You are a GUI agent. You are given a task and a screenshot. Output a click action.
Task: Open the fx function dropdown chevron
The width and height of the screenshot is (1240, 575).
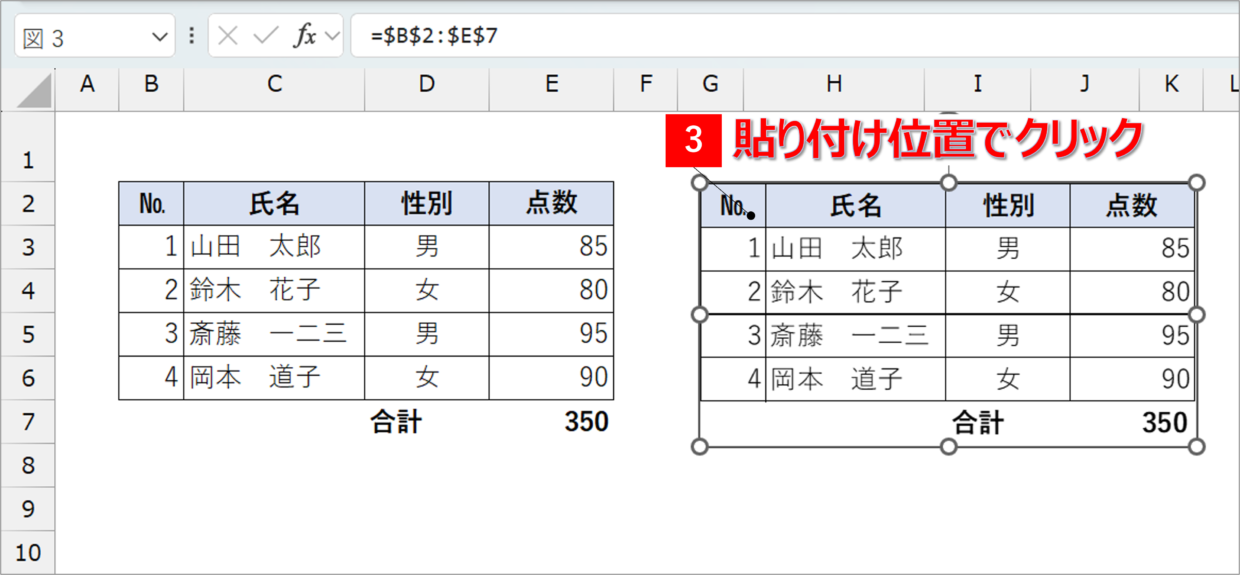pyautogui.click(x=333, y=37)
